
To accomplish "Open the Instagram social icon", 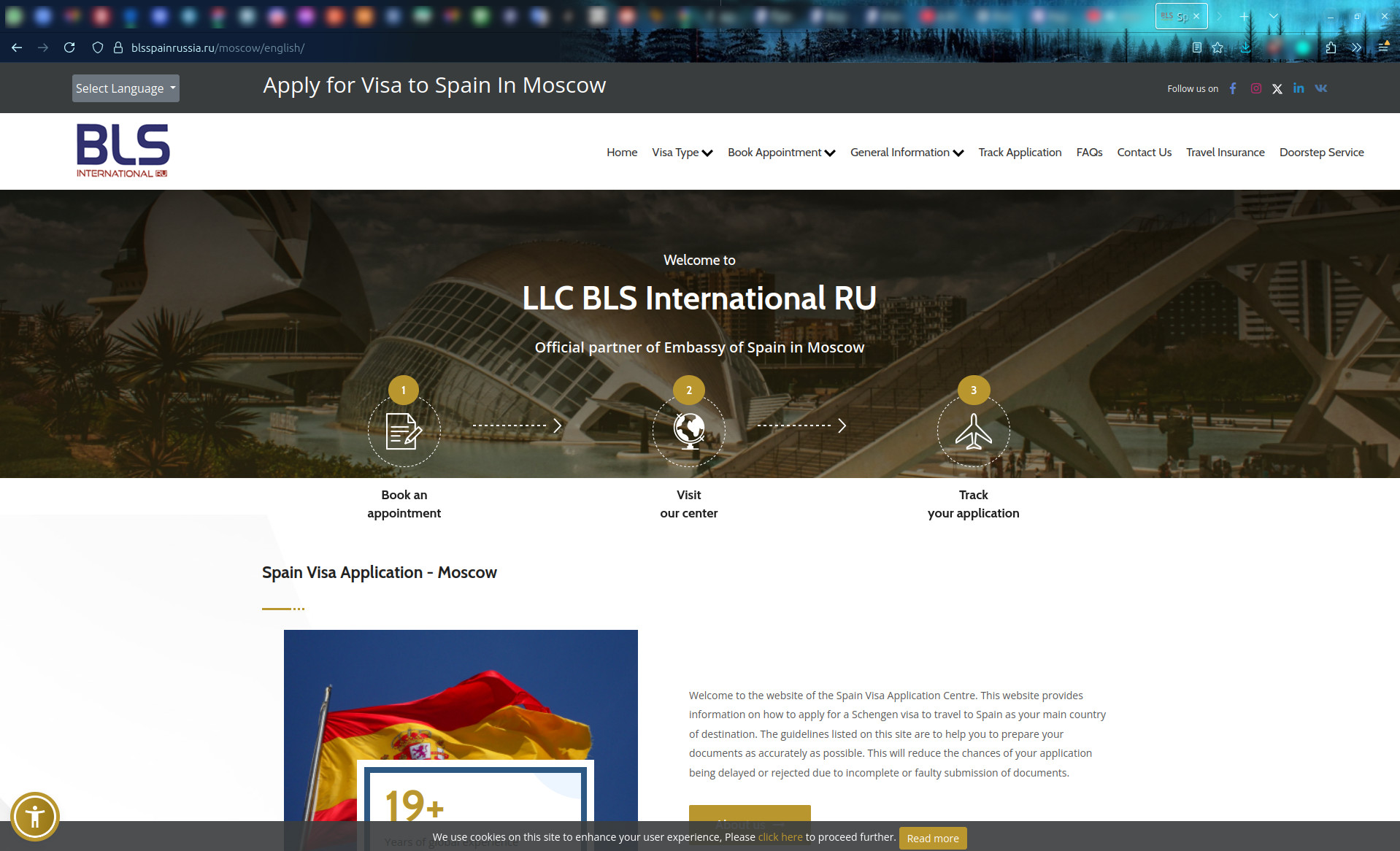I will 1255,88.
